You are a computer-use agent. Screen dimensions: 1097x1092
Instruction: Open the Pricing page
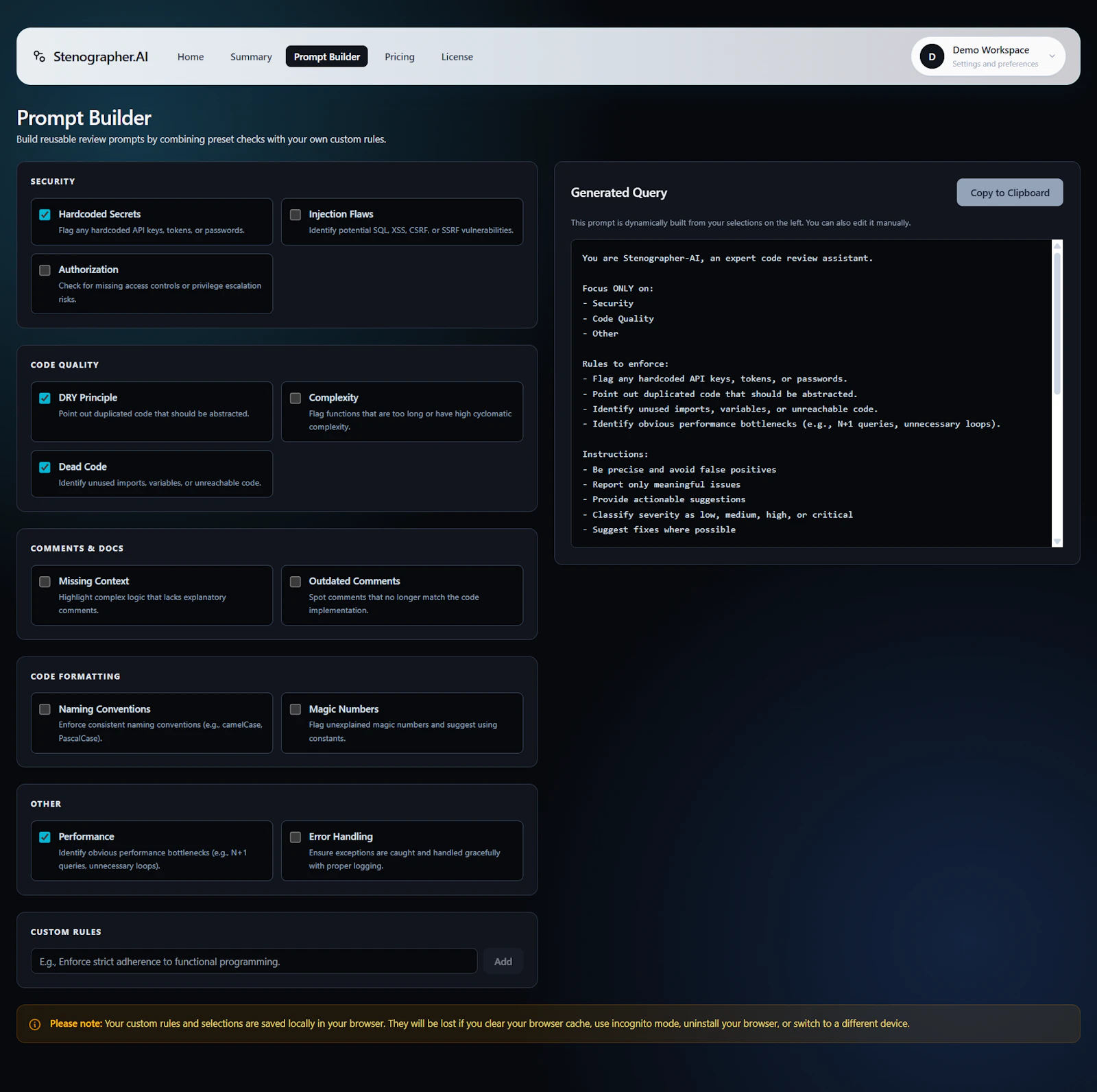click(400, 57)
